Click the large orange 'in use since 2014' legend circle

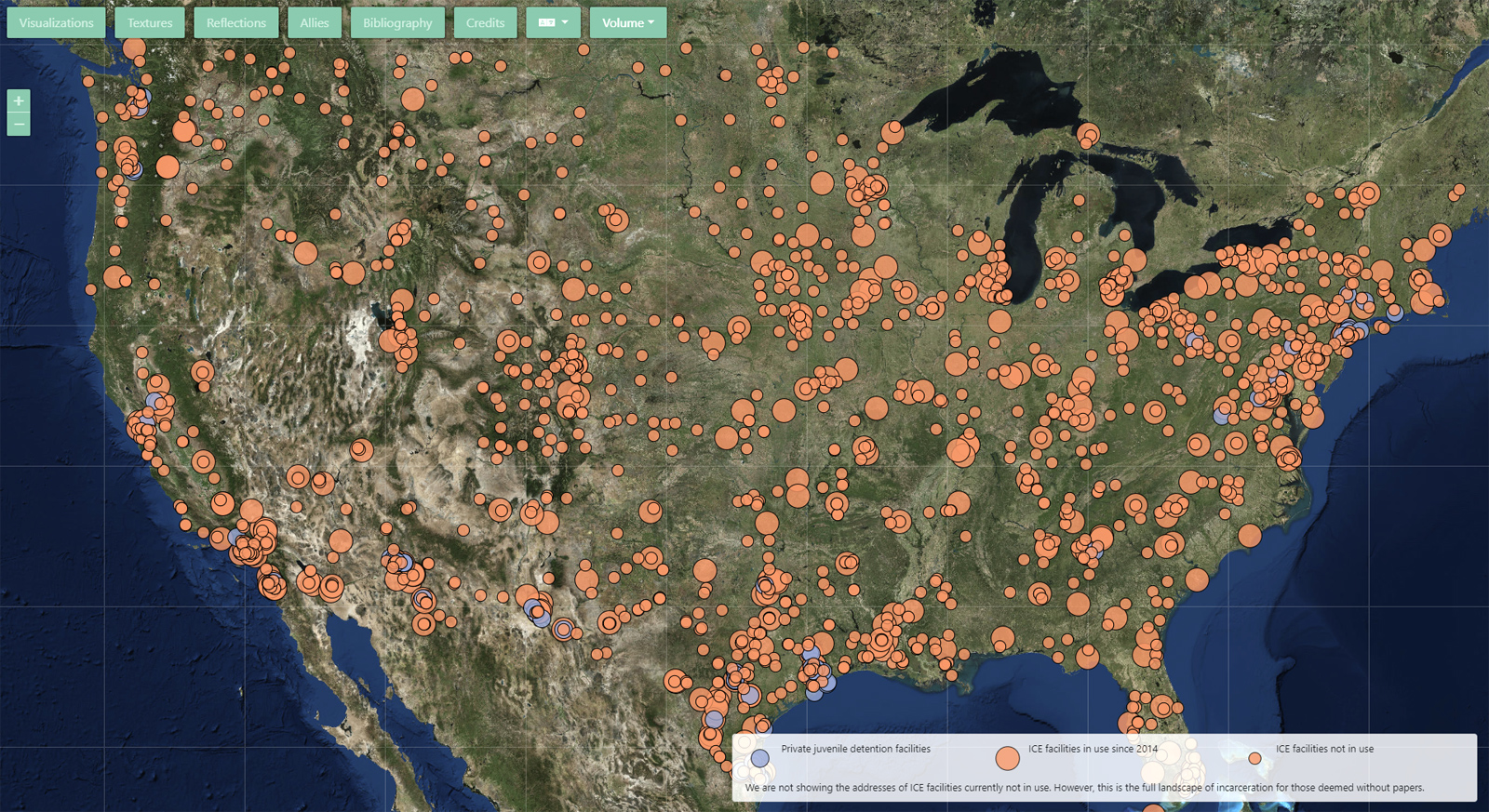click(1007, 758)
